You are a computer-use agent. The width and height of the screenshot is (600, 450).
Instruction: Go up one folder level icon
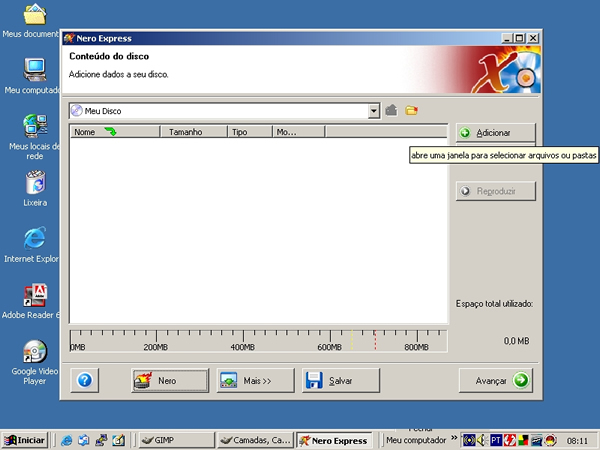(391, 111)
